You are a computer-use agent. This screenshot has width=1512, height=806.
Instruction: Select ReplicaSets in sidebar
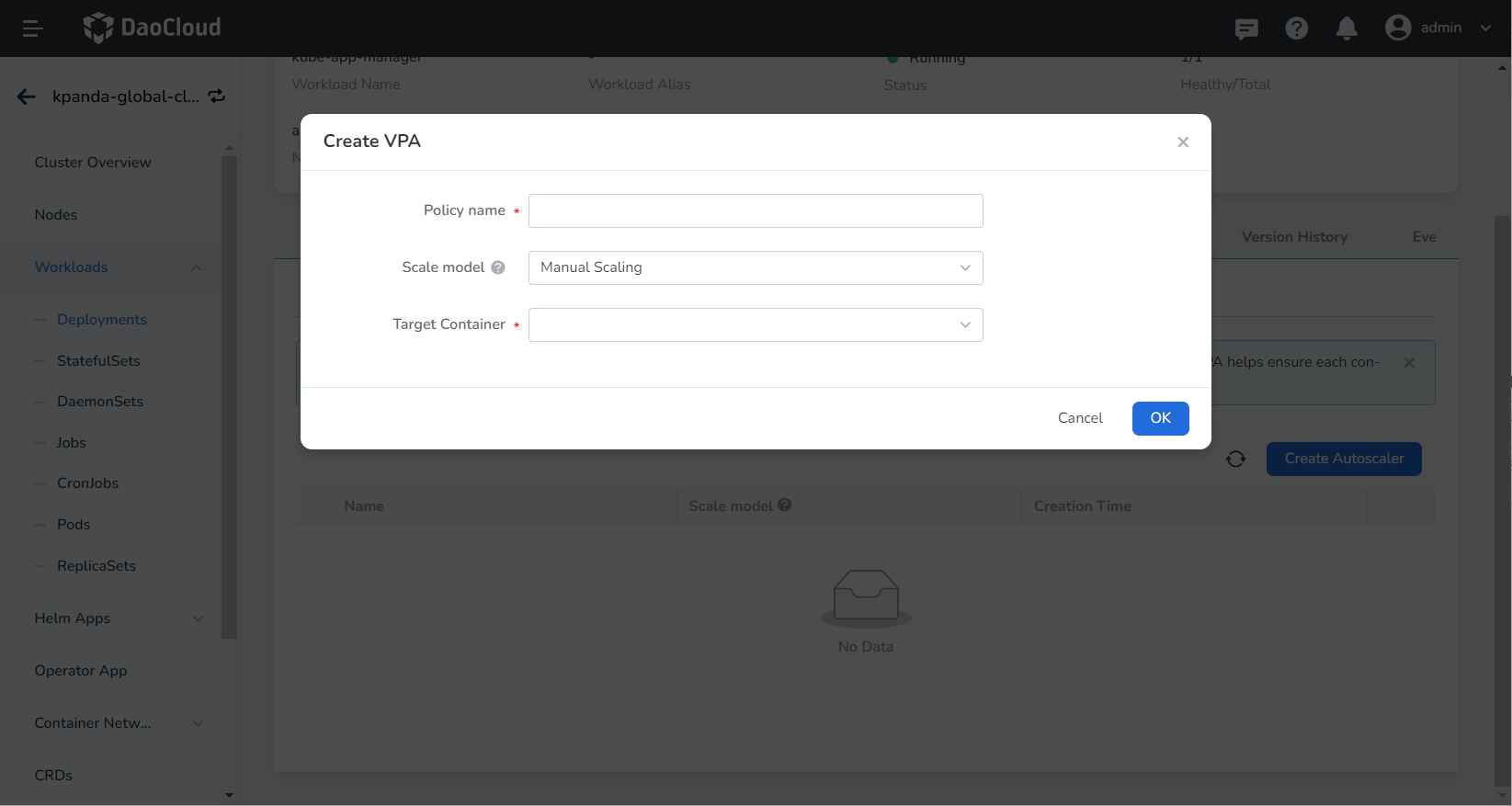97,566
